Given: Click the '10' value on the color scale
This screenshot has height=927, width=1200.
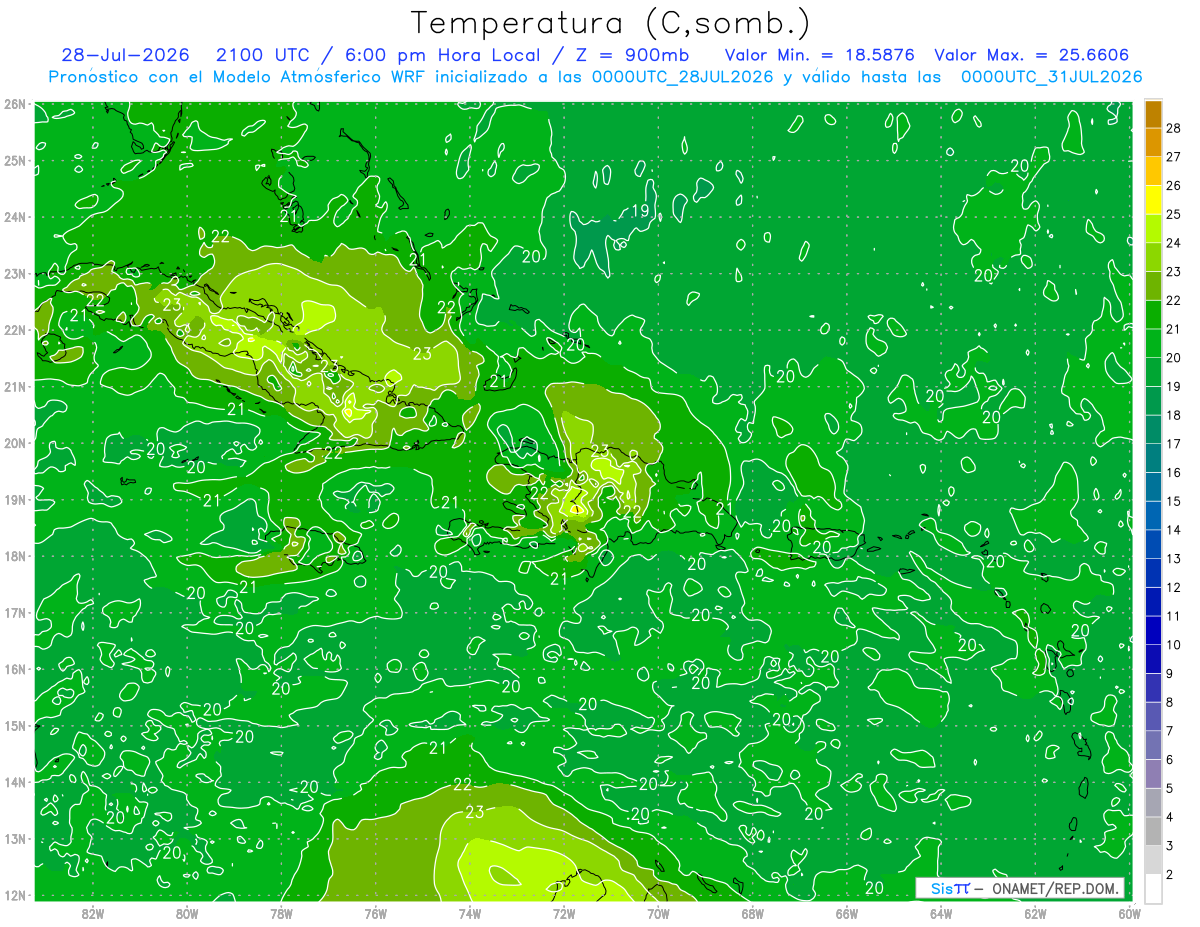Looking at the screenshot, I should (1174, 645).
